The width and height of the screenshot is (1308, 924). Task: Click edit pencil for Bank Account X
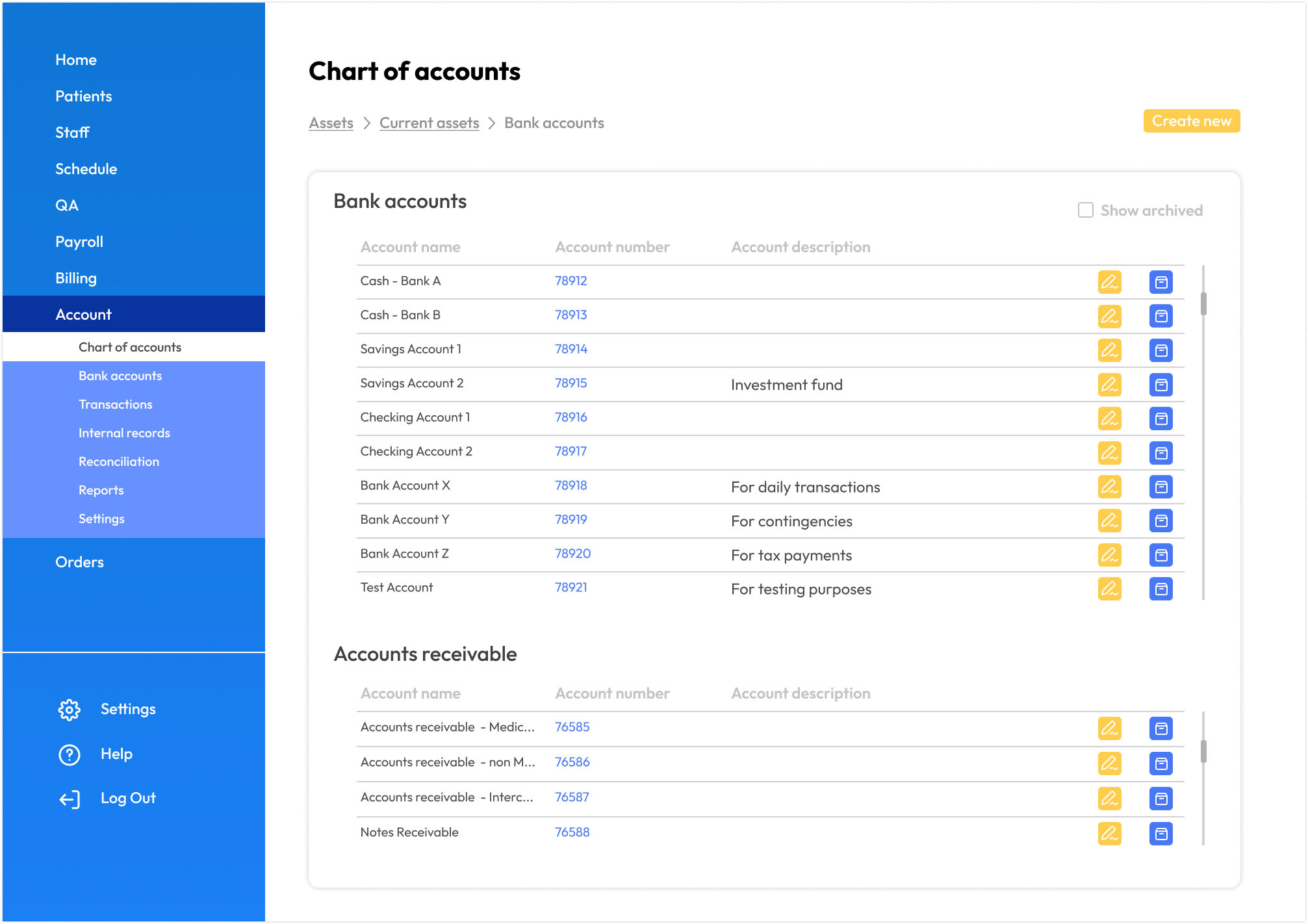[x=1109, y=487]
